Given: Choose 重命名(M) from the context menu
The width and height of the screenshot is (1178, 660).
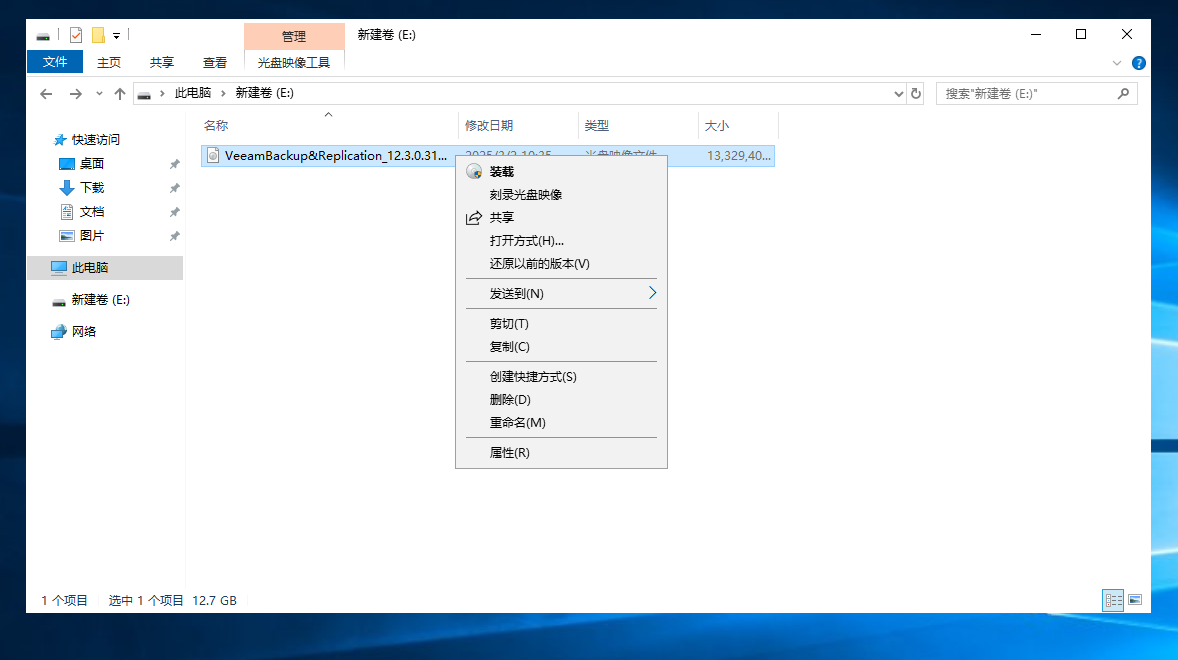Looking at the screenshot, I should [561, 422].
